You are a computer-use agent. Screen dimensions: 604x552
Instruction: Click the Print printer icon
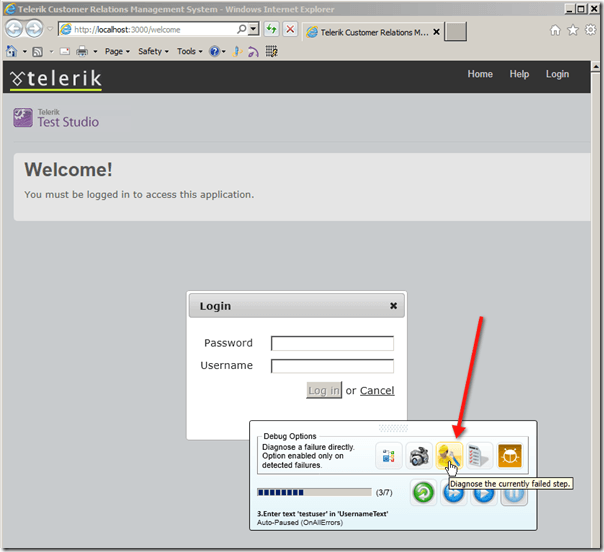pos(82,51)
